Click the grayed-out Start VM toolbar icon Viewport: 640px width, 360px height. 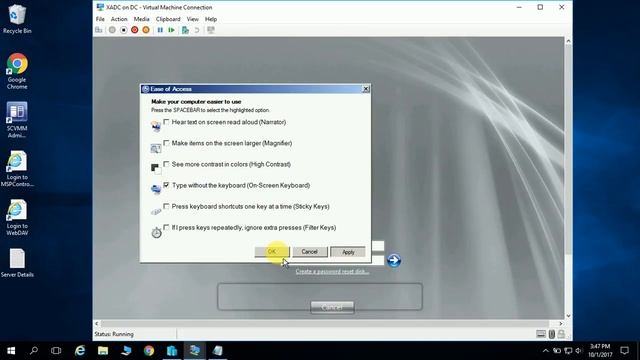click(112, 30)
